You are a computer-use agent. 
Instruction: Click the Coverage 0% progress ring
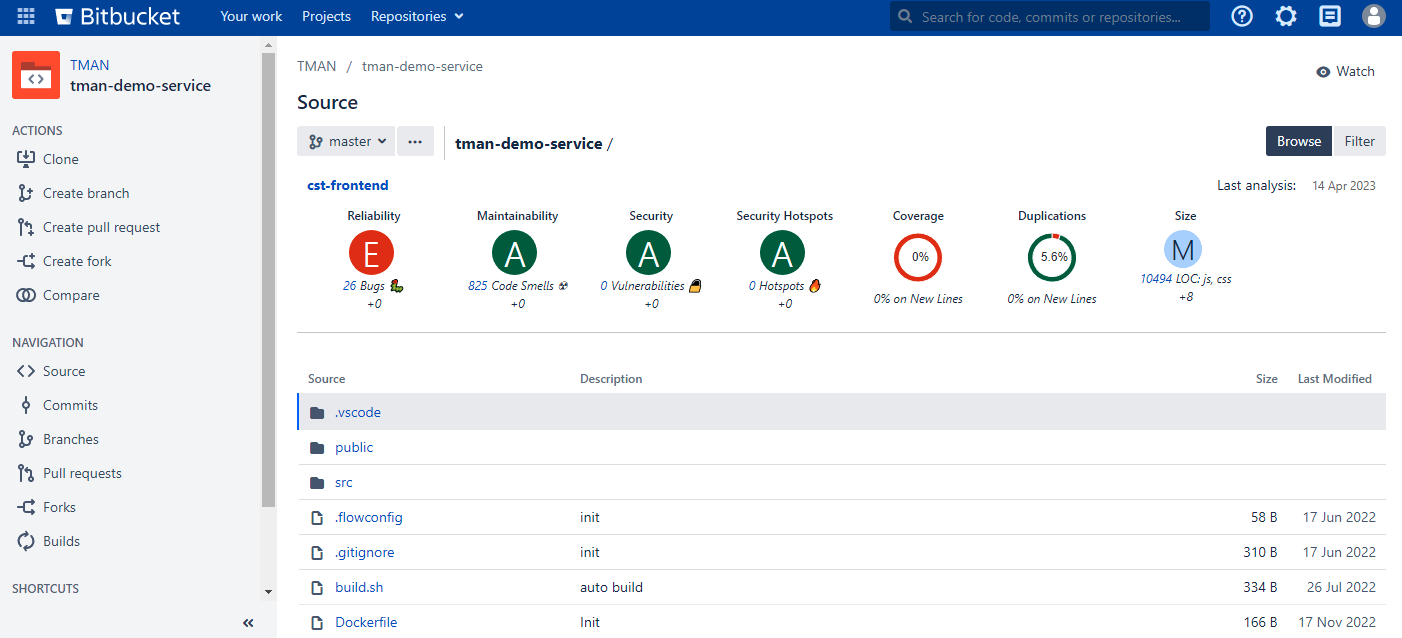pyautogui.click(x=918, y=257)
